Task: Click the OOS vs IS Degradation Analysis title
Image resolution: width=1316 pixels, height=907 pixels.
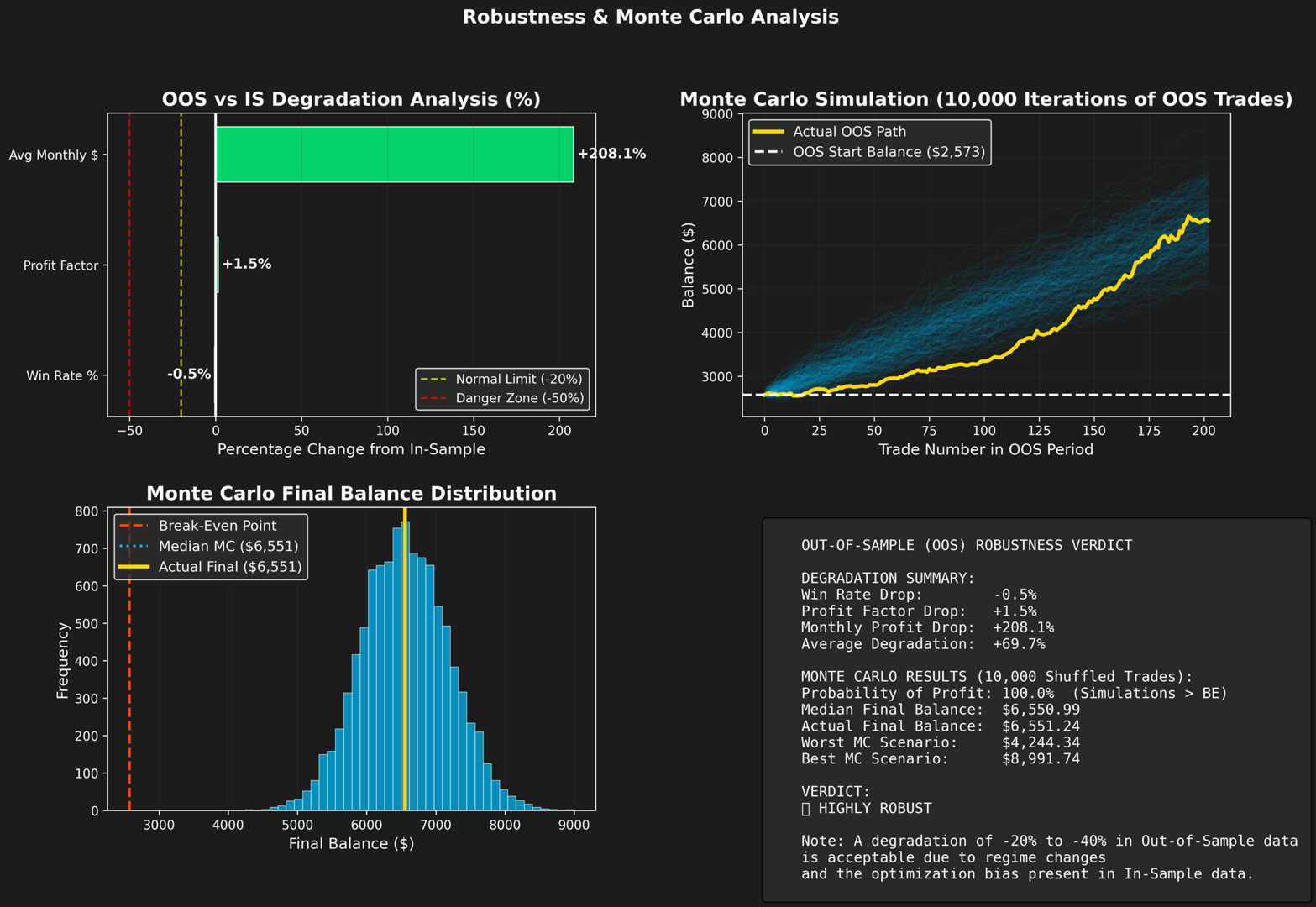Action: tap(351, 99)
